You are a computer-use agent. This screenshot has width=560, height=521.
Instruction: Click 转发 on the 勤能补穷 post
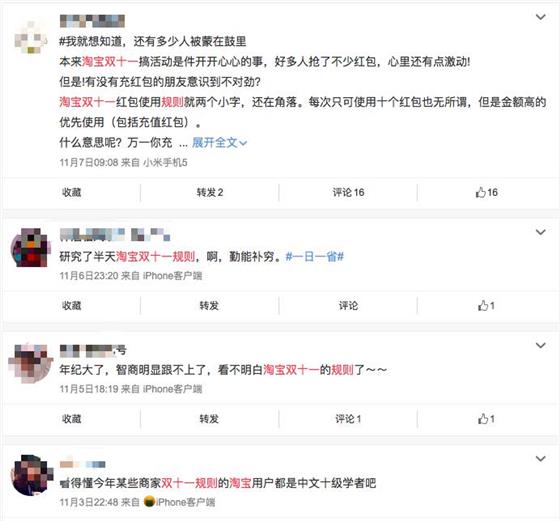(x=209, y=306)
